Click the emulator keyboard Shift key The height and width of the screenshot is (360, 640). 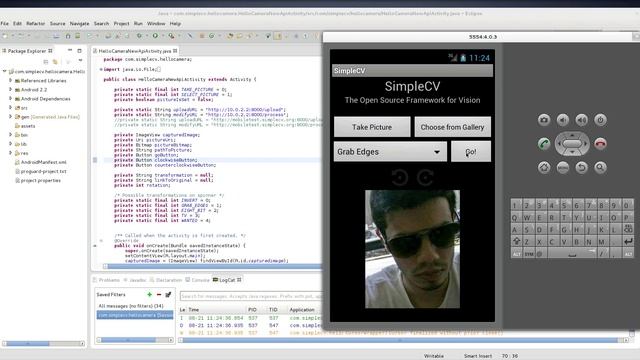516,241
